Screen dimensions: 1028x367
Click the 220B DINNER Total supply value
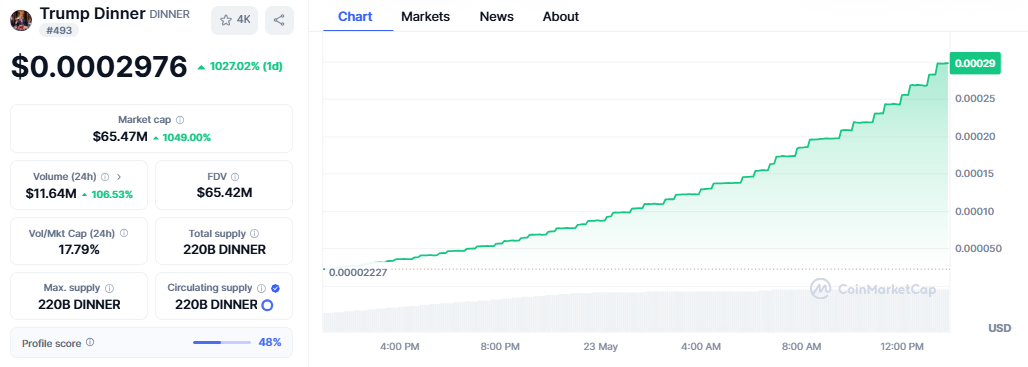click(x=224, y=250)
